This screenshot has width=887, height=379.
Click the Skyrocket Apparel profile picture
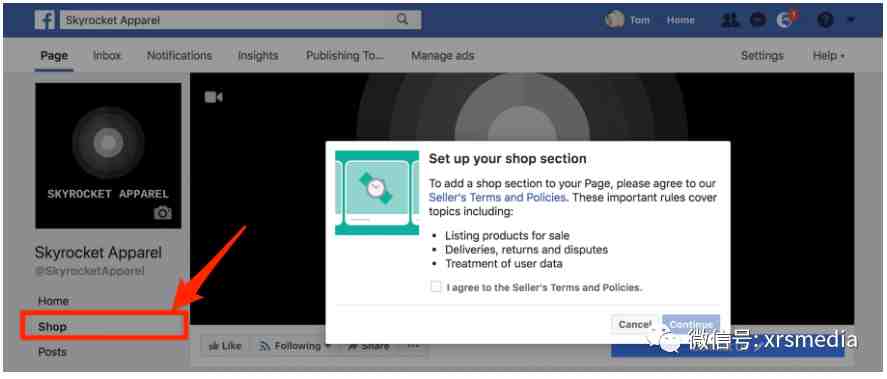pyautogui.click(x=108, y=156)
